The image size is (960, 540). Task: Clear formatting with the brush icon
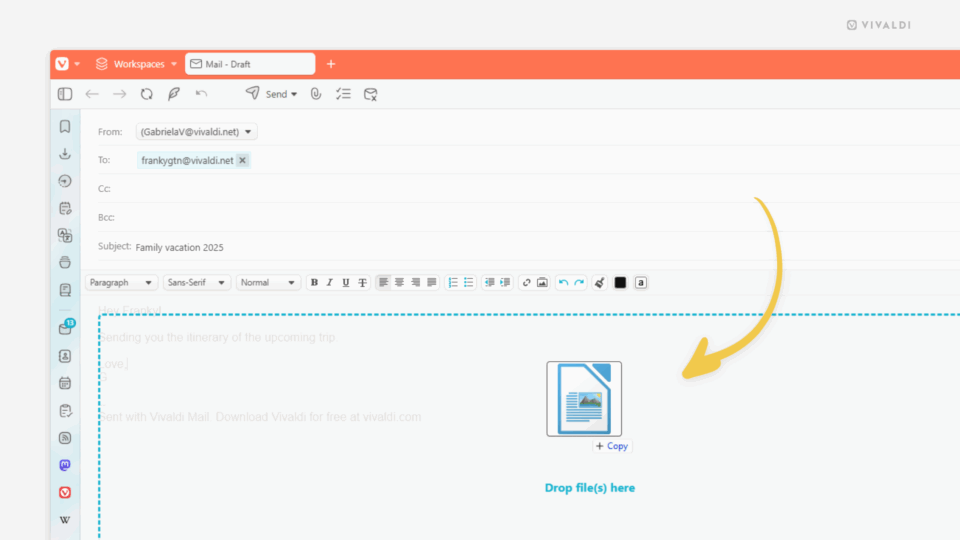click(x=599, y=282)
